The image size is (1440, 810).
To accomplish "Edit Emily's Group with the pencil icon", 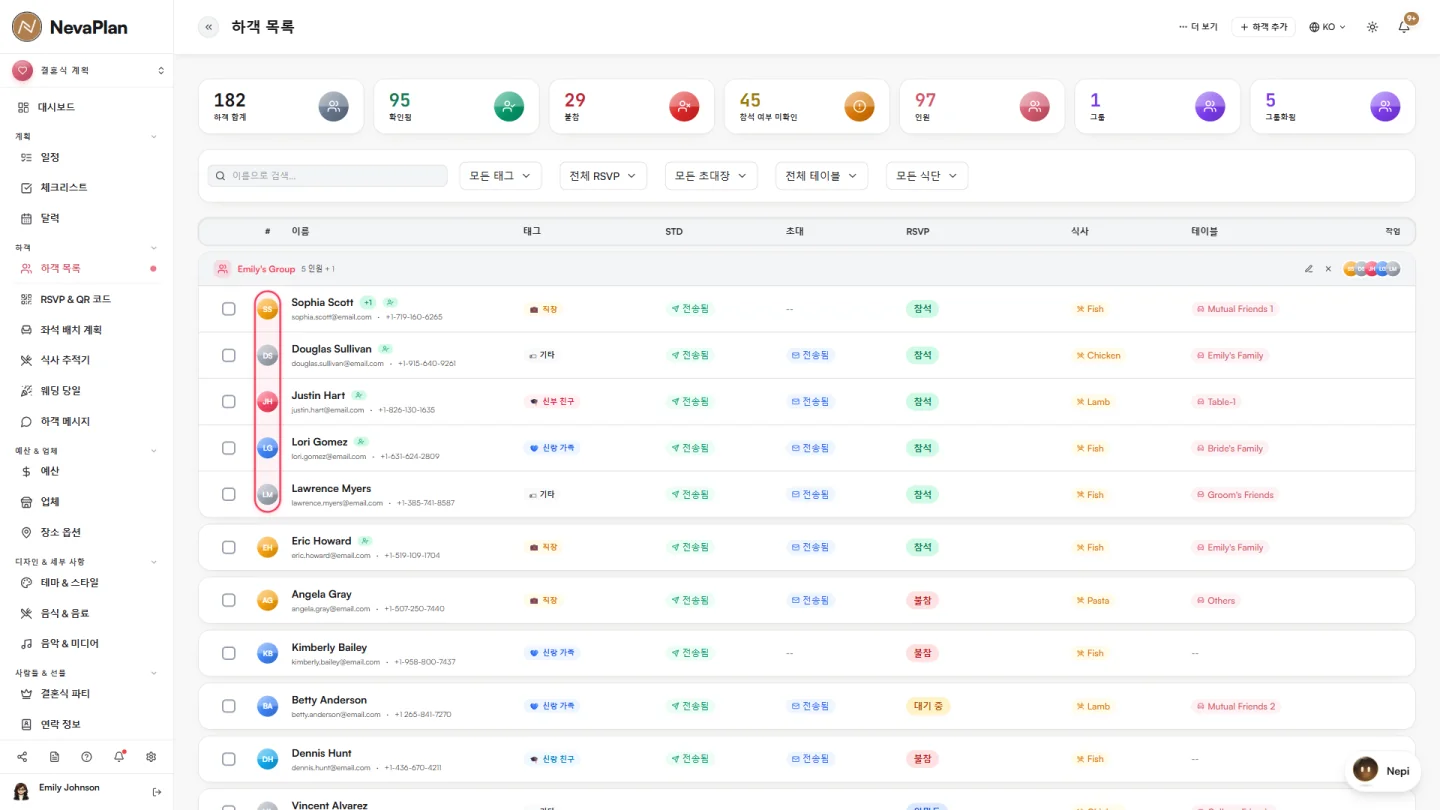I will pyautogui.click(x=1309, y=269).
